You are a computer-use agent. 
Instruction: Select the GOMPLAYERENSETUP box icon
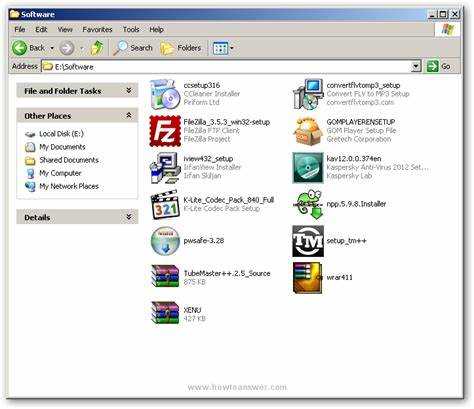tap(308, 131)
